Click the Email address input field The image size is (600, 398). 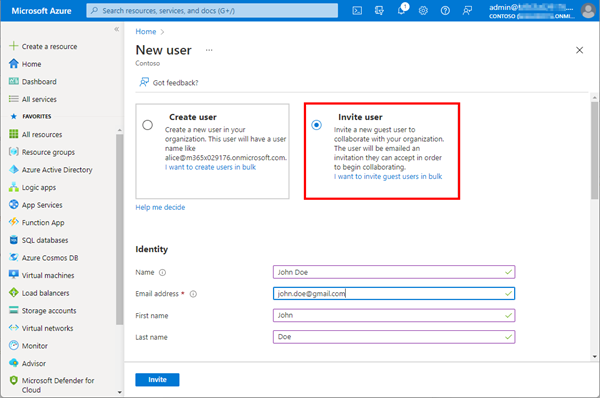coord(394,294)
